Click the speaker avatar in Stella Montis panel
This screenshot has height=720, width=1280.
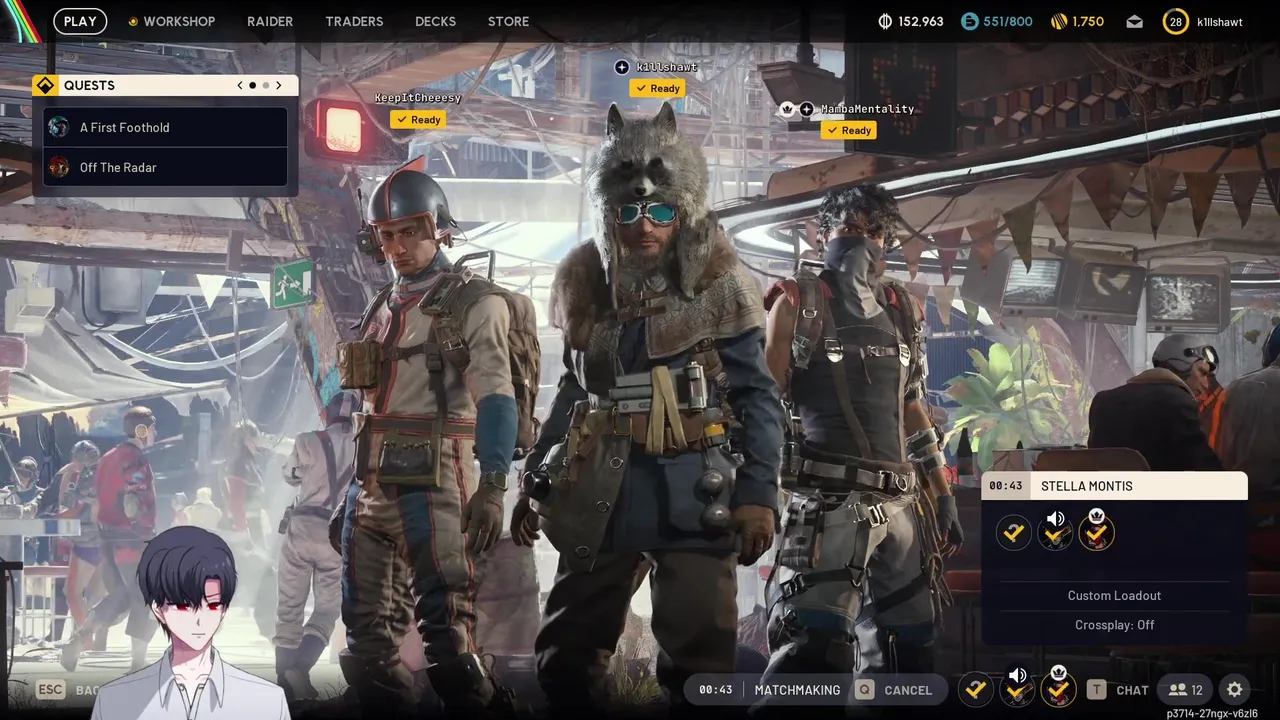point(1055,531)
